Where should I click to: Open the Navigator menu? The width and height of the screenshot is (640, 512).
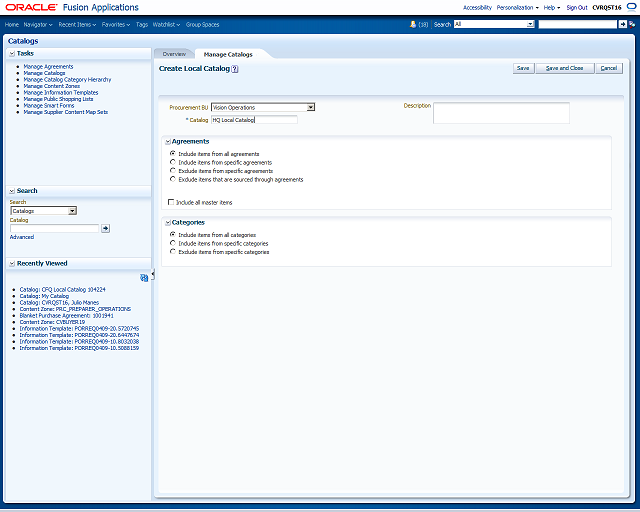38,24
